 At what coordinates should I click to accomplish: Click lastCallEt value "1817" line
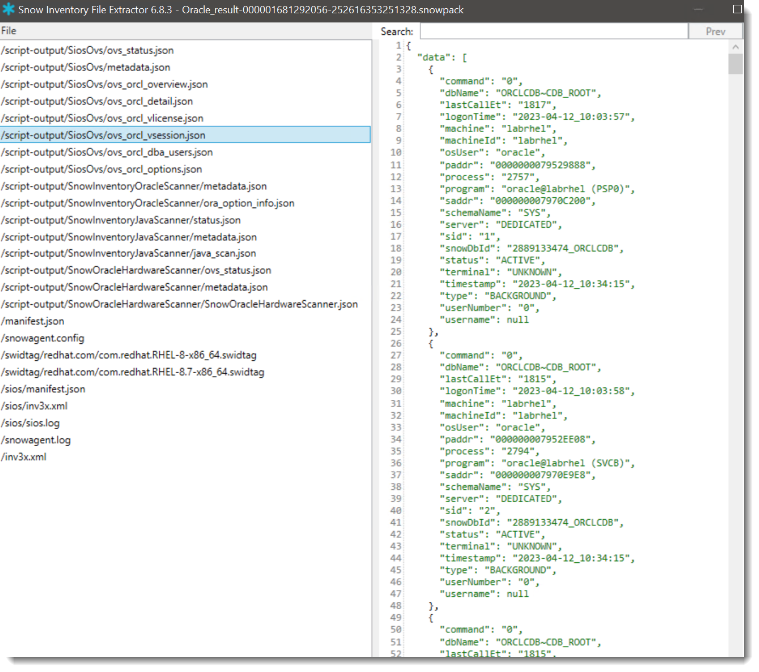[498, 105]
